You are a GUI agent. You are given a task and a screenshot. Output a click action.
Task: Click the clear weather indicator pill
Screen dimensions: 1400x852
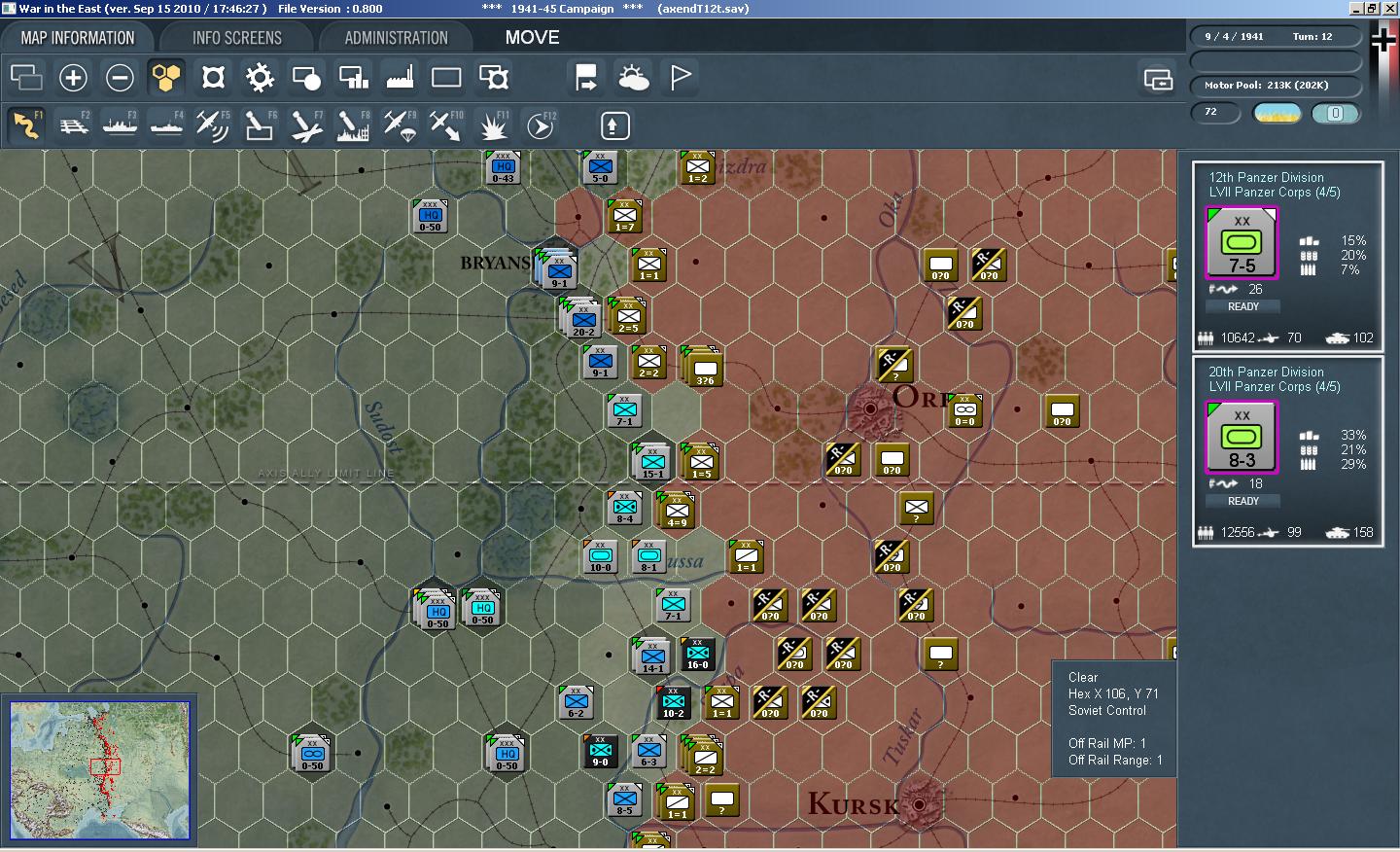click(1278, 113)
